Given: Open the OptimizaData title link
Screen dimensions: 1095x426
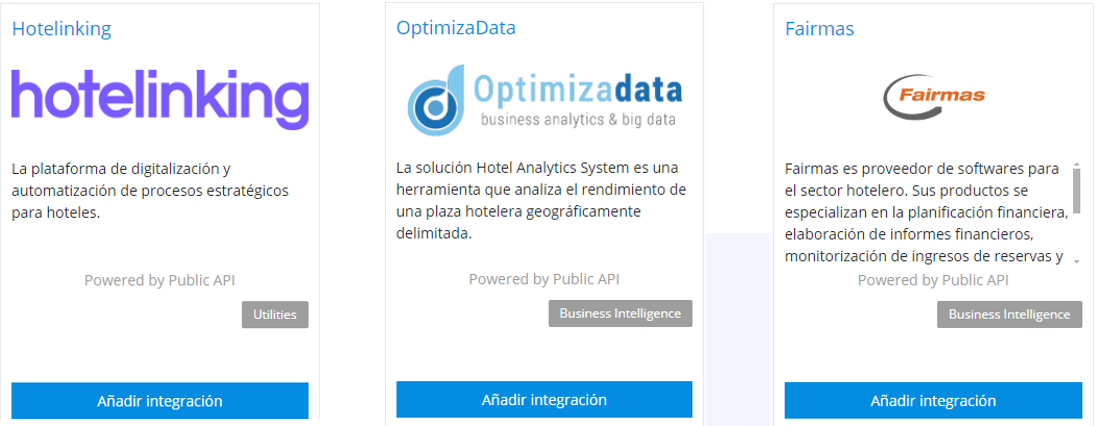Looking at the screenshot, I should (456, 28).
